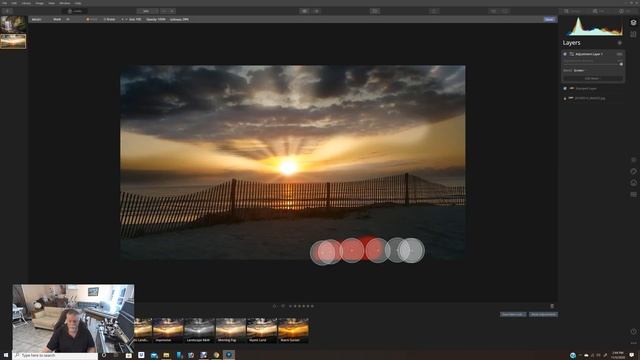
Task: Click the taskbar search box
Action: coord(56,356)
